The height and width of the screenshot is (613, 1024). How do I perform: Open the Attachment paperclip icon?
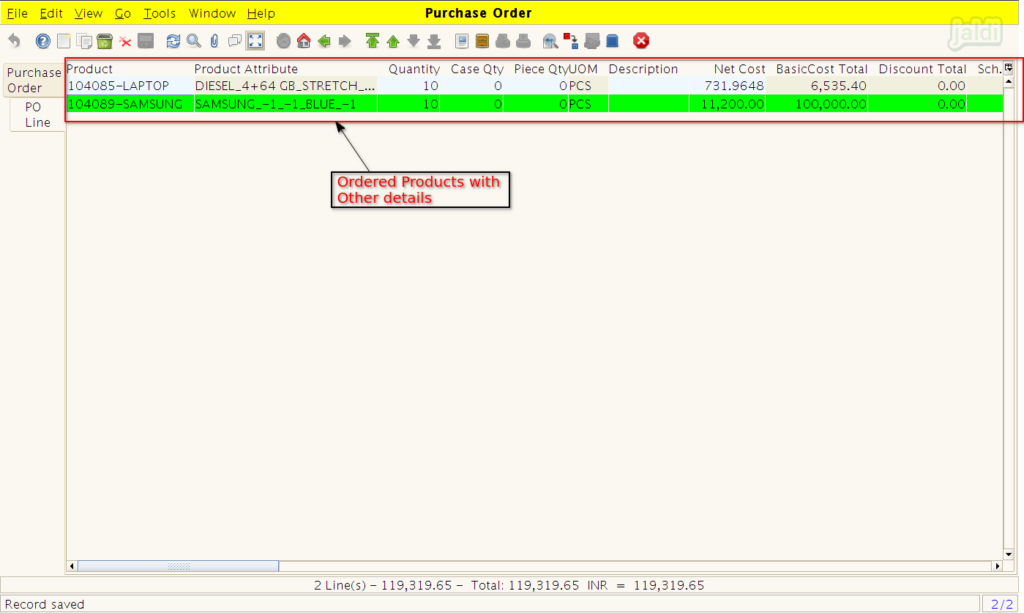point(214,41)
